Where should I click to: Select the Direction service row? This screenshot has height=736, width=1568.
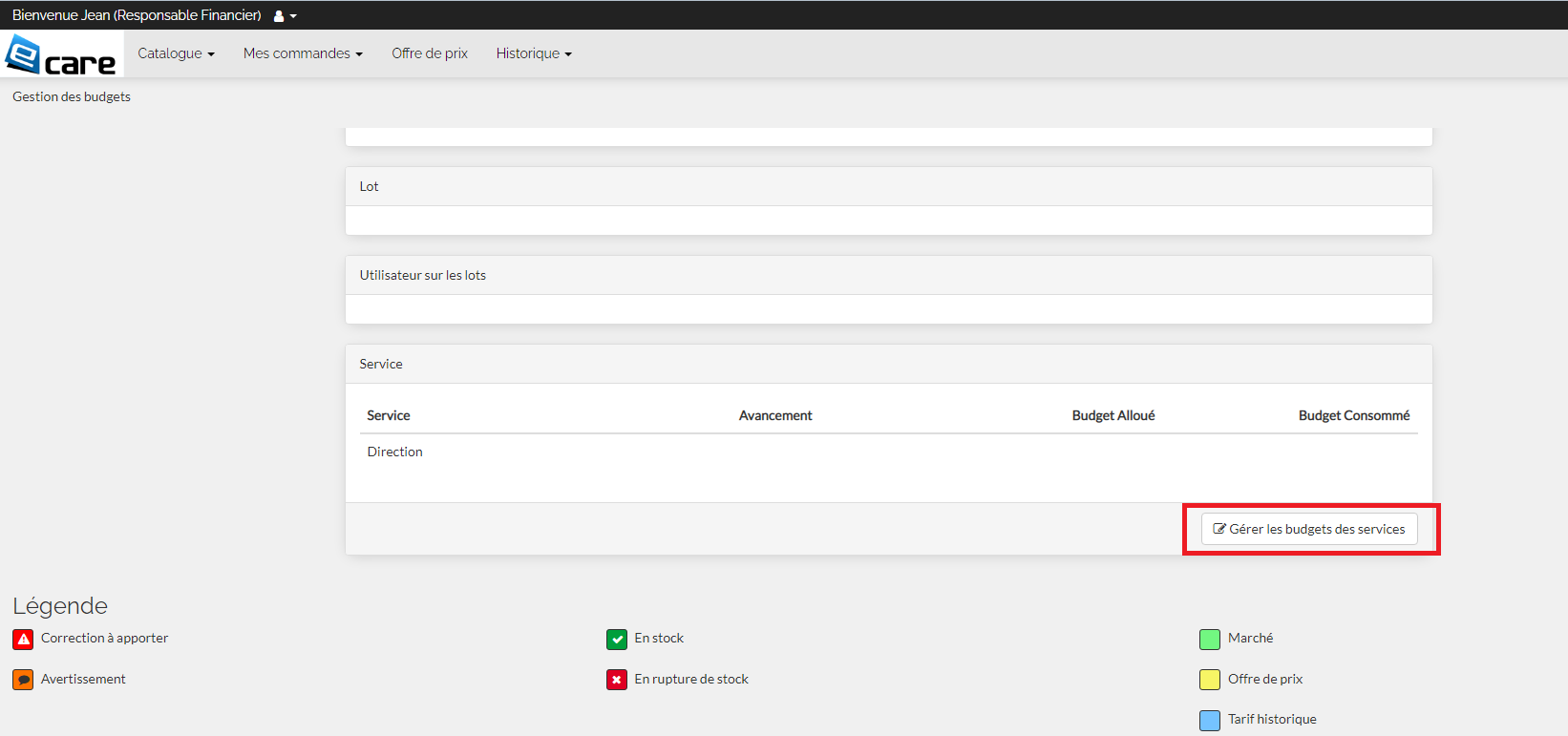[394, 452]
